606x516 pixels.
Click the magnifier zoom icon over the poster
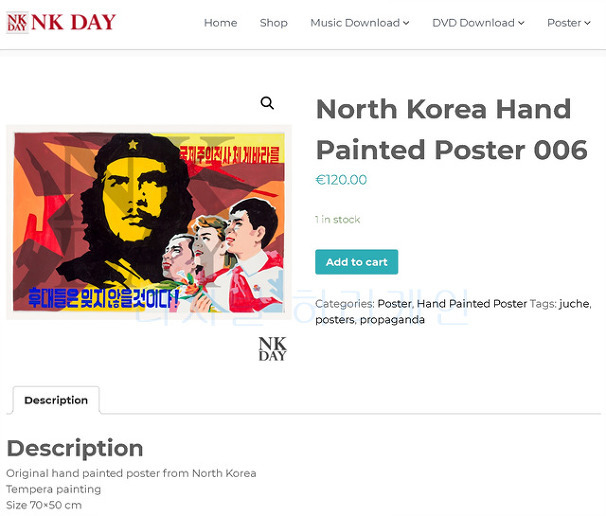pos(267,103)
